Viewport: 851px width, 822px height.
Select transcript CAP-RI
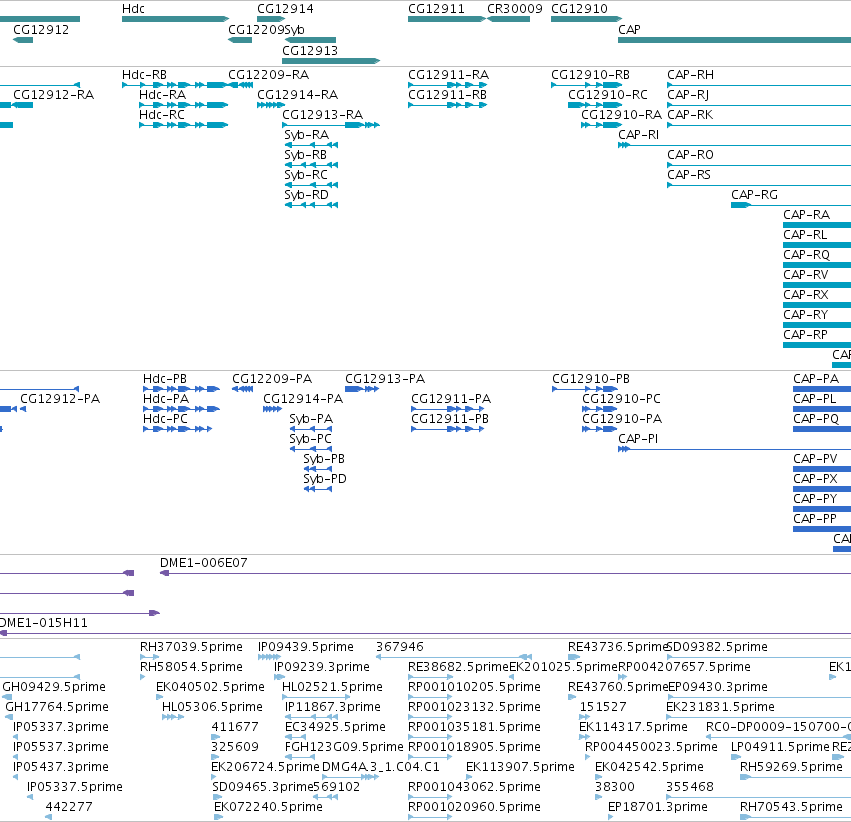tap(734, 145)
